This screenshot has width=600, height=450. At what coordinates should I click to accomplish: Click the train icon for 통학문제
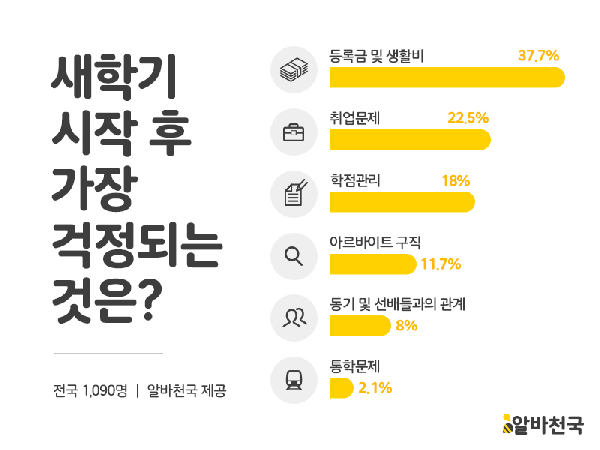coord(294,379)
